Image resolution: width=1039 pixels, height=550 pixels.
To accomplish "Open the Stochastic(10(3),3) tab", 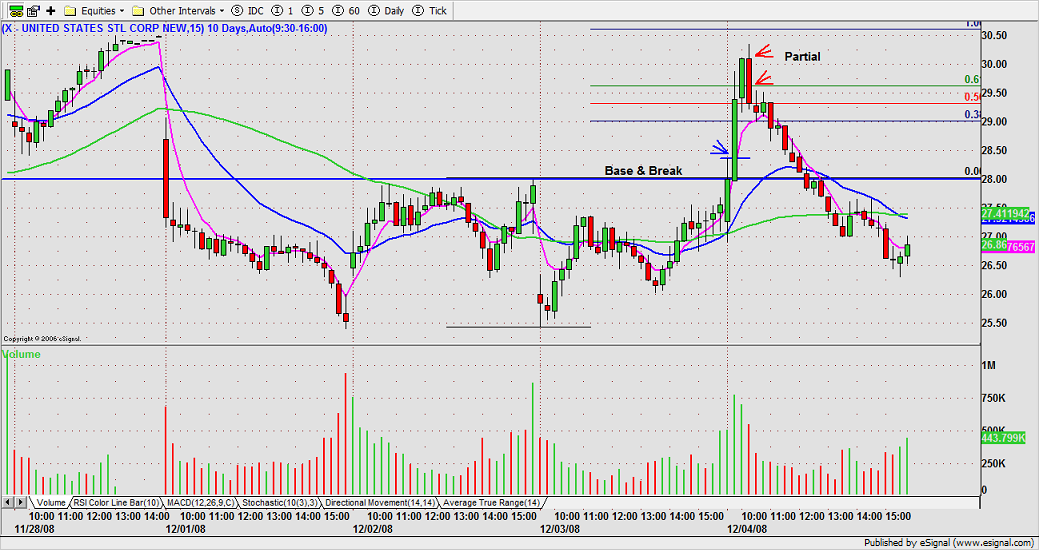I will tap(281, 503).
